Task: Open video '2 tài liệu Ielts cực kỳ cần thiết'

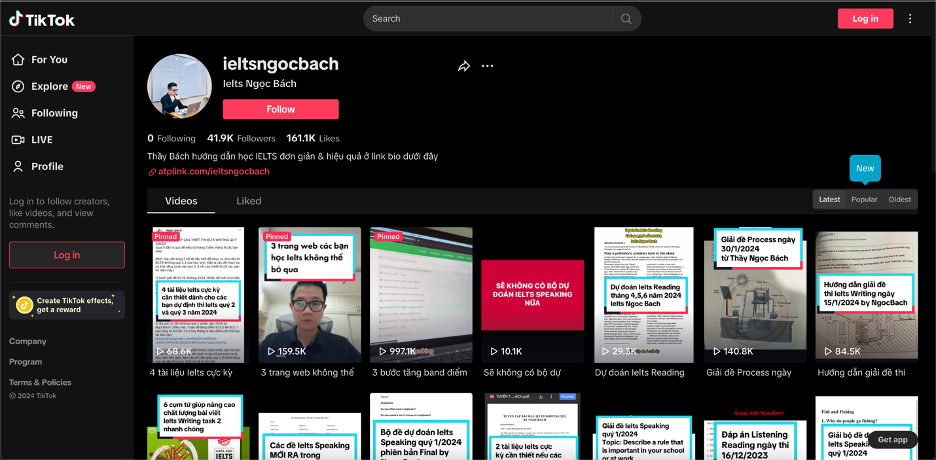Action: coord(532,427)
